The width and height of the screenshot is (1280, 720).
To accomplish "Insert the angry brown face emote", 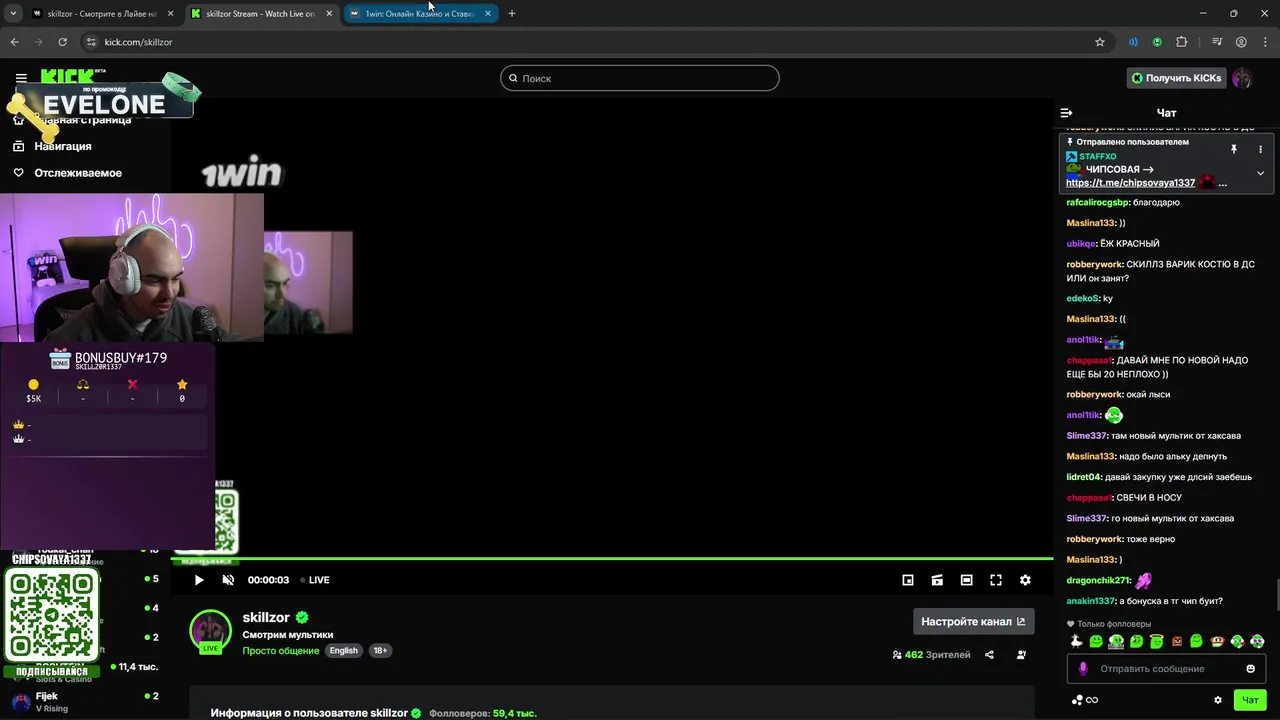I will (x=1177, y=641).
